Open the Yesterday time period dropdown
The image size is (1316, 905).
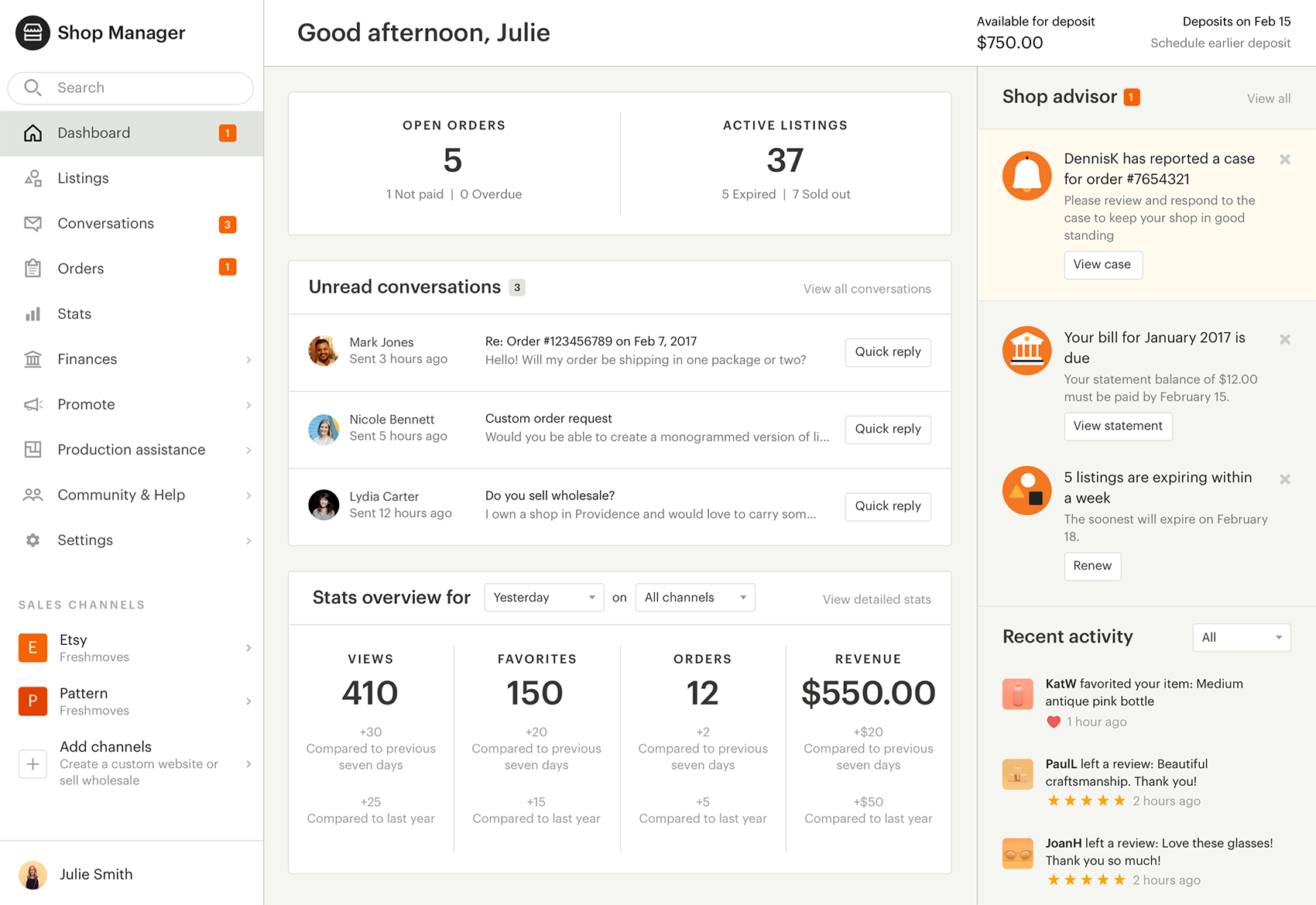click(x=543, y=598)
